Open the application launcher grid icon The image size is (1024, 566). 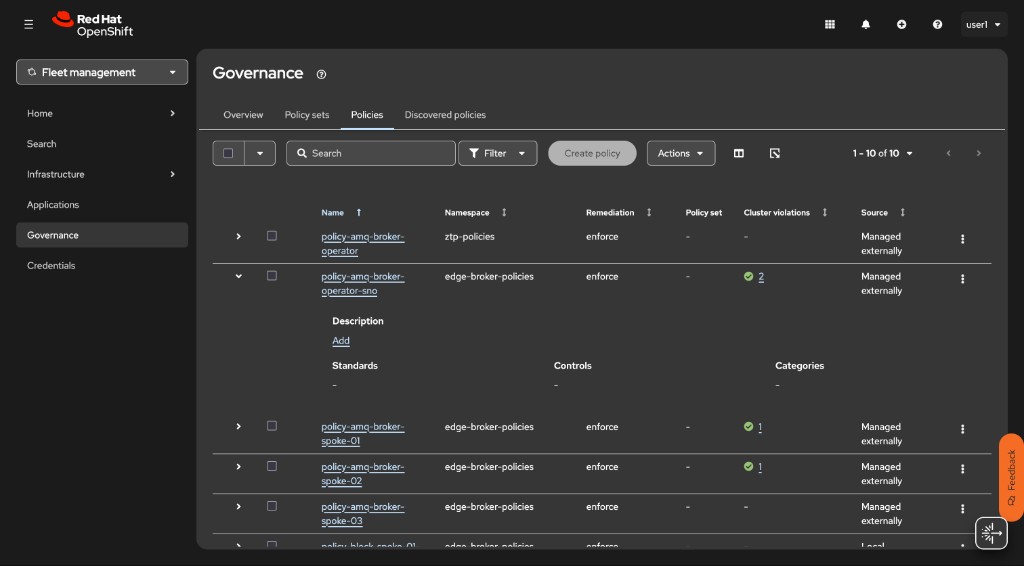click(829, 24)
